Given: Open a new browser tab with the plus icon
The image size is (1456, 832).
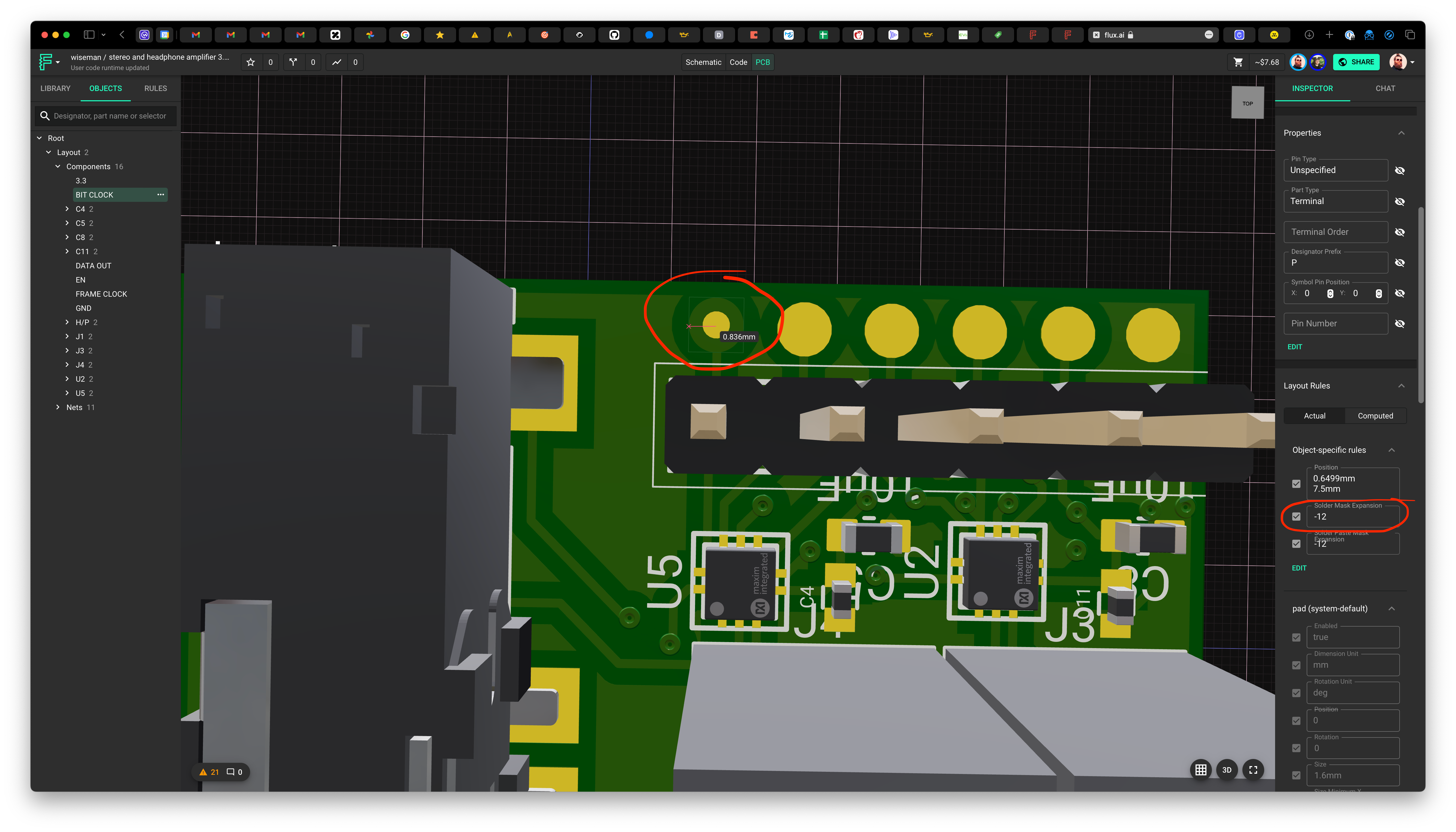Looking at the screenshot, I should [x=1329, y=35].
